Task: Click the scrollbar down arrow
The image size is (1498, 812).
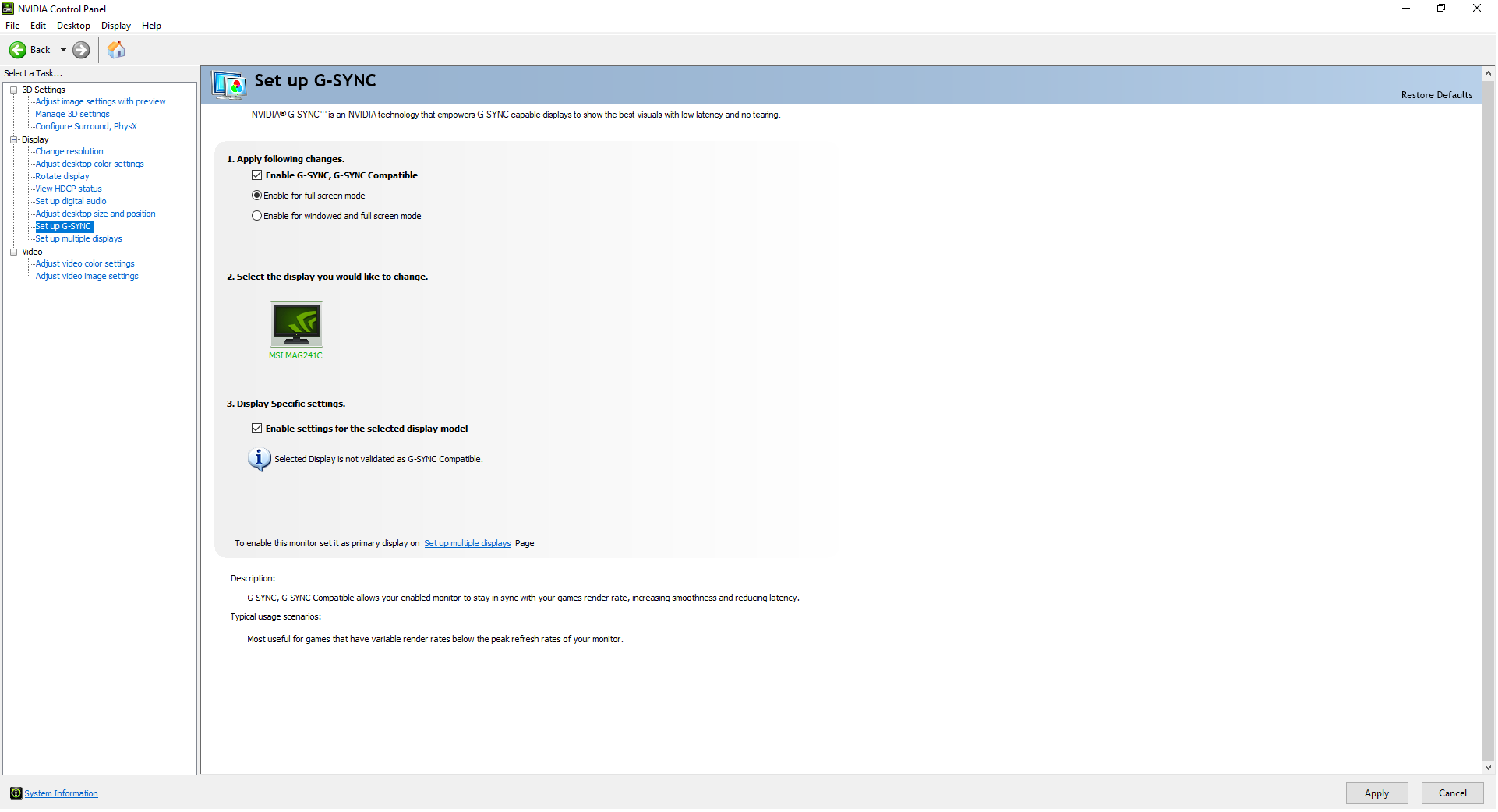Action: [x=1488, y=768]
